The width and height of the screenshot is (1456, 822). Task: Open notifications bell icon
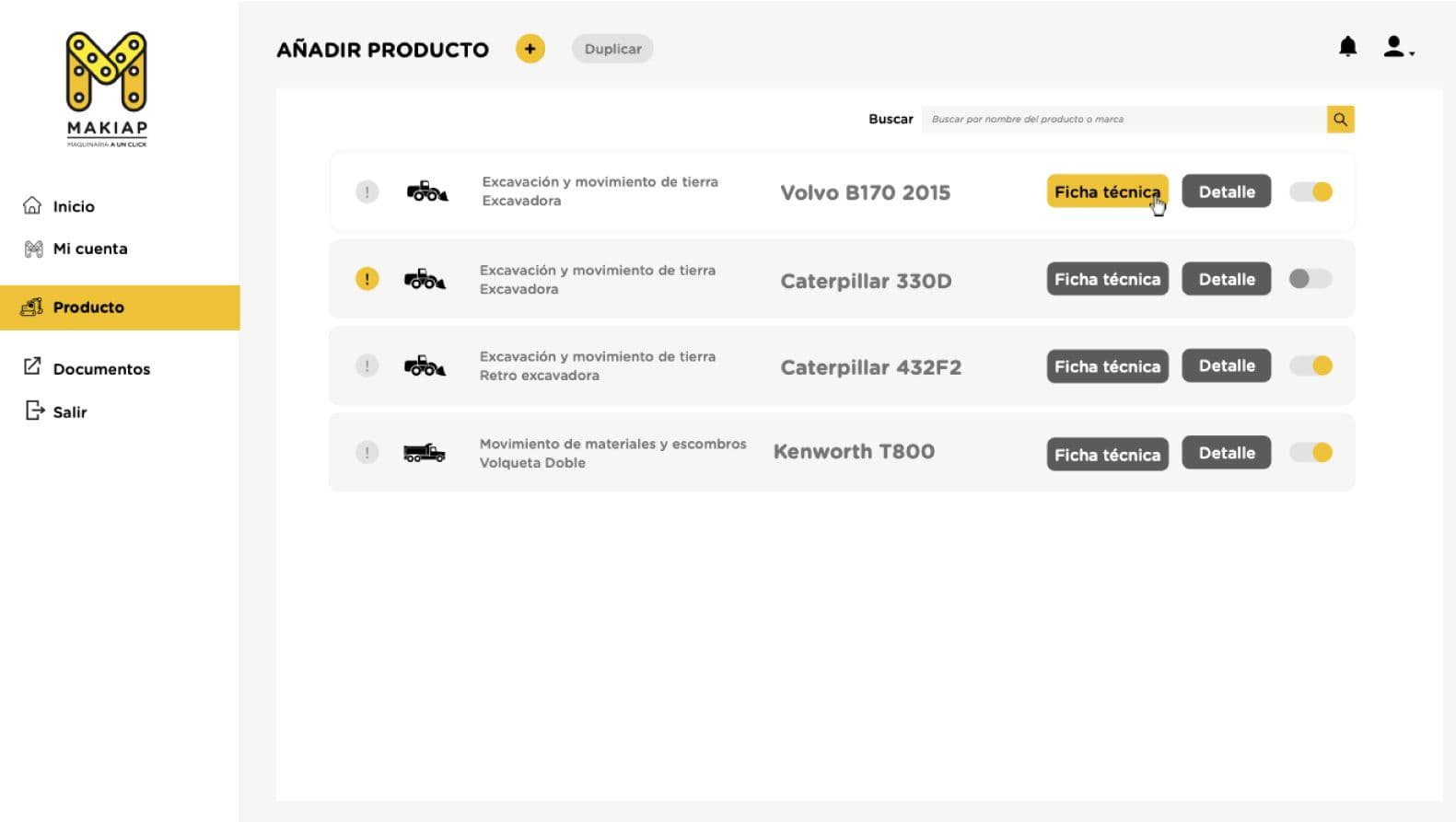[x=1348, y=47]
